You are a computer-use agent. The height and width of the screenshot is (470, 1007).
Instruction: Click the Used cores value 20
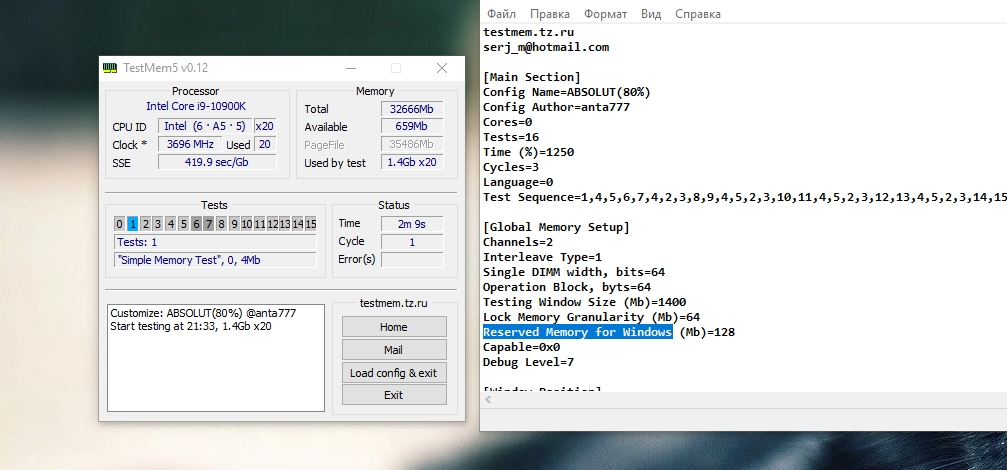click(265, 144)
